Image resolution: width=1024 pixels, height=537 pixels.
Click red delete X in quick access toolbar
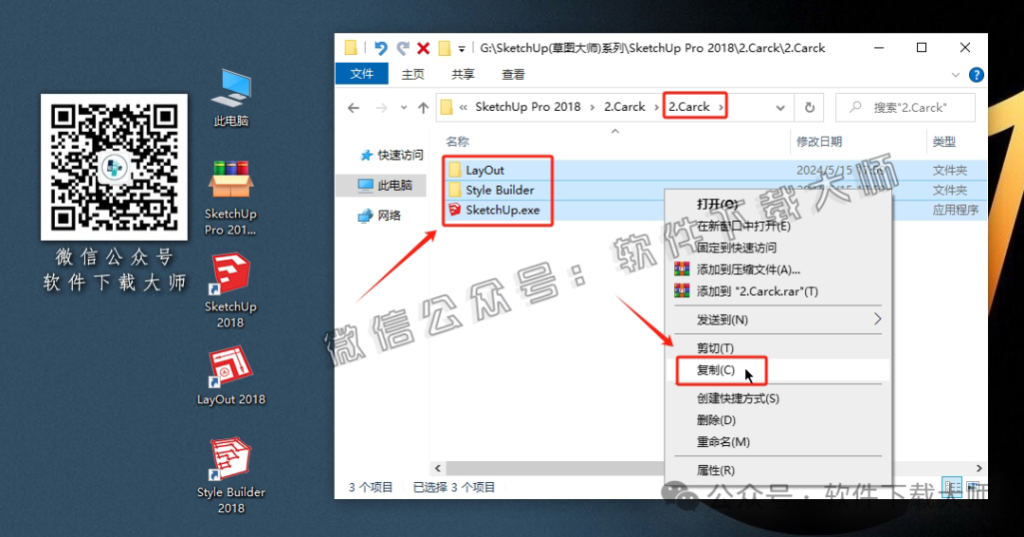(423, 48)
